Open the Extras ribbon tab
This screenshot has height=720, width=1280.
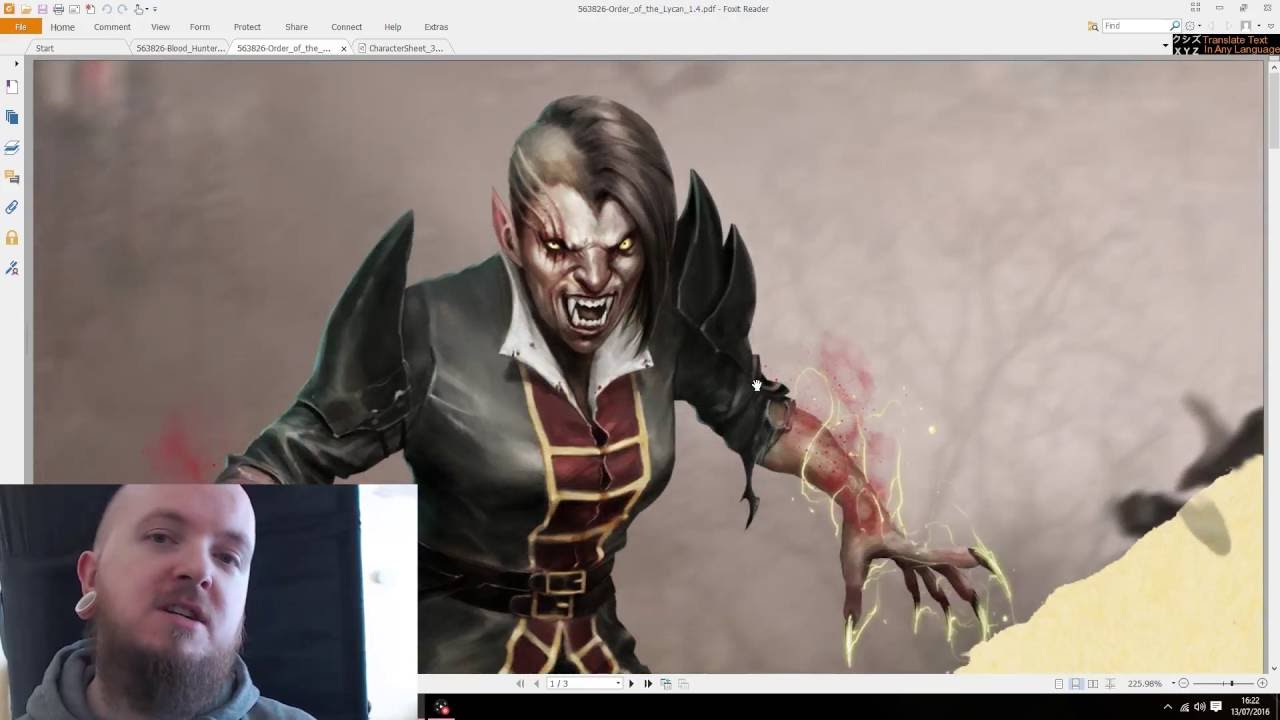(436, 27)
